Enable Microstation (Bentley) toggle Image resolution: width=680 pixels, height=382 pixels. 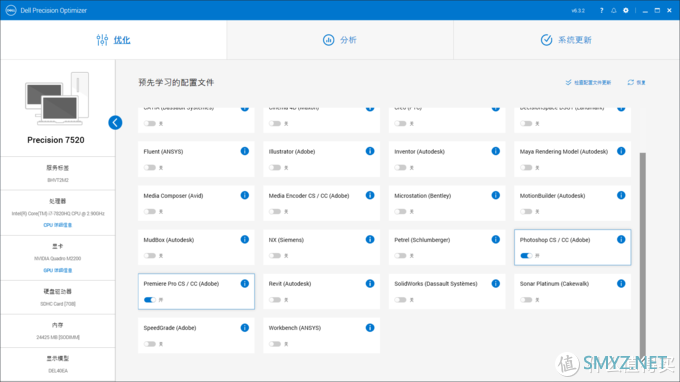[400, 212]
